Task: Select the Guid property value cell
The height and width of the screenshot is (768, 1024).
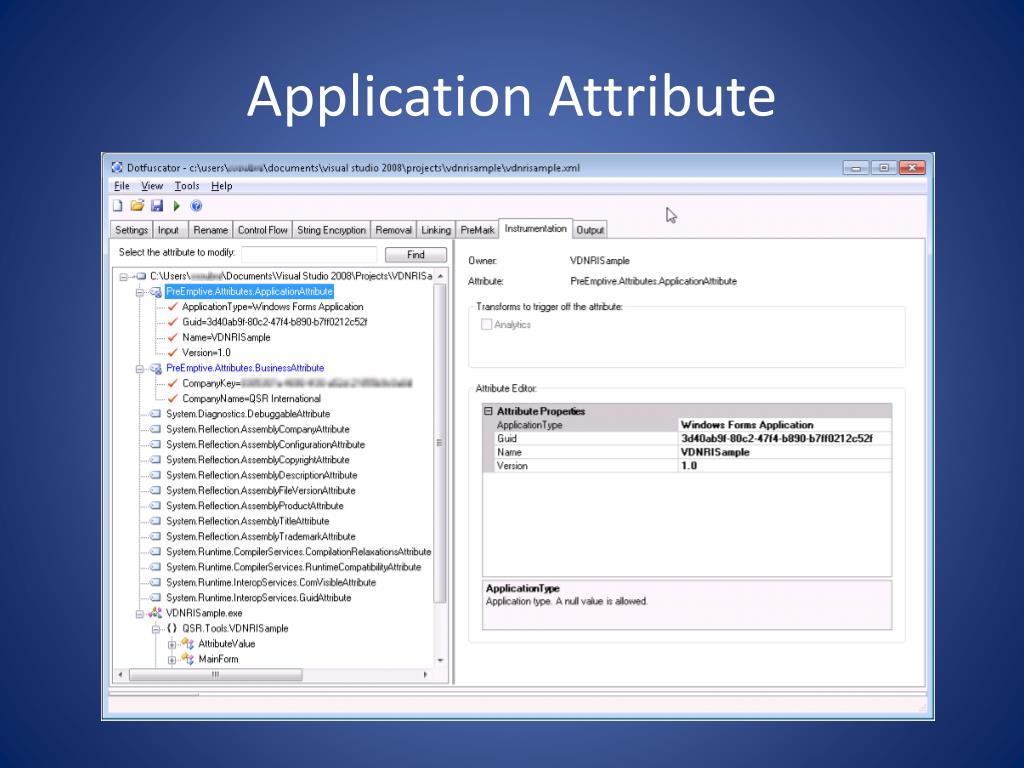Action: tap(785, 439)
